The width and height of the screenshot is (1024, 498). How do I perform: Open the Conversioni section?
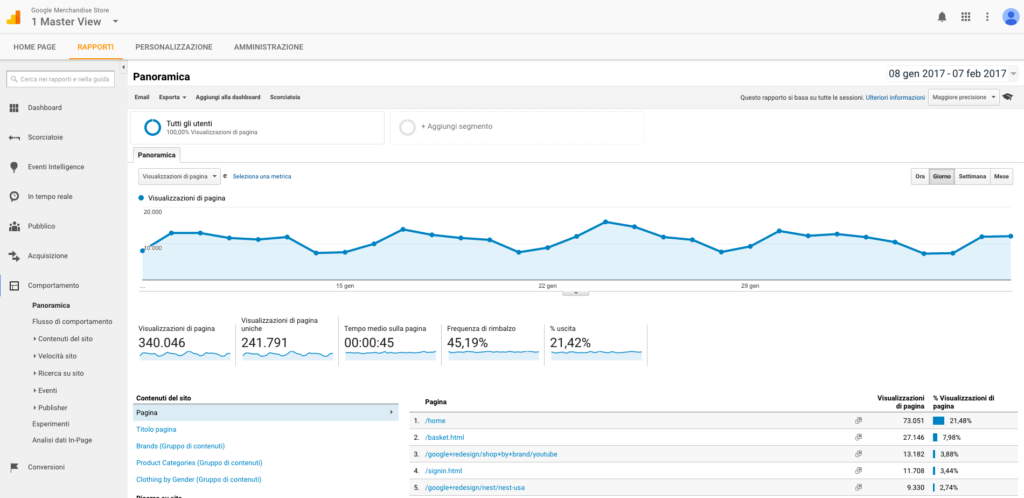point(46,467)
